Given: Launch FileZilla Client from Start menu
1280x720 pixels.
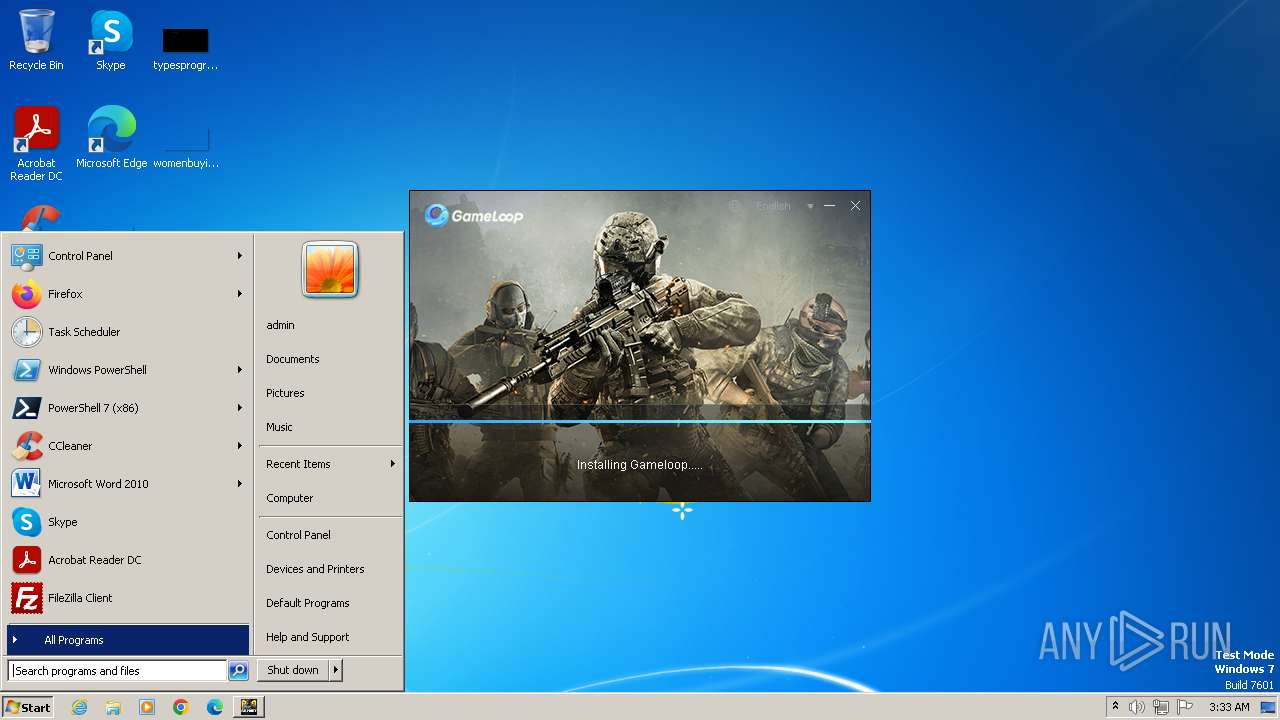Looking at the screenshot, I should (x=127, y=598).
